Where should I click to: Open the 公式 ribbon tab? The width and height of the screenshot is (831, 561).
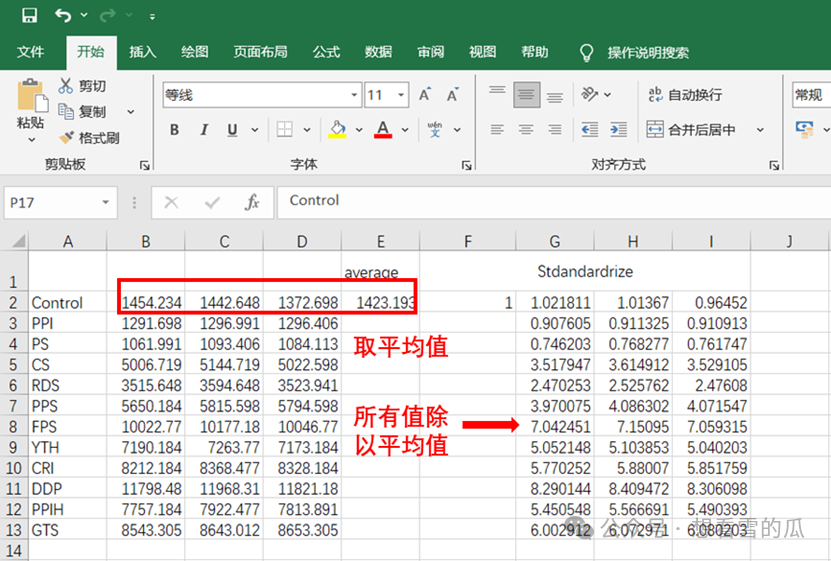point(326,52)
